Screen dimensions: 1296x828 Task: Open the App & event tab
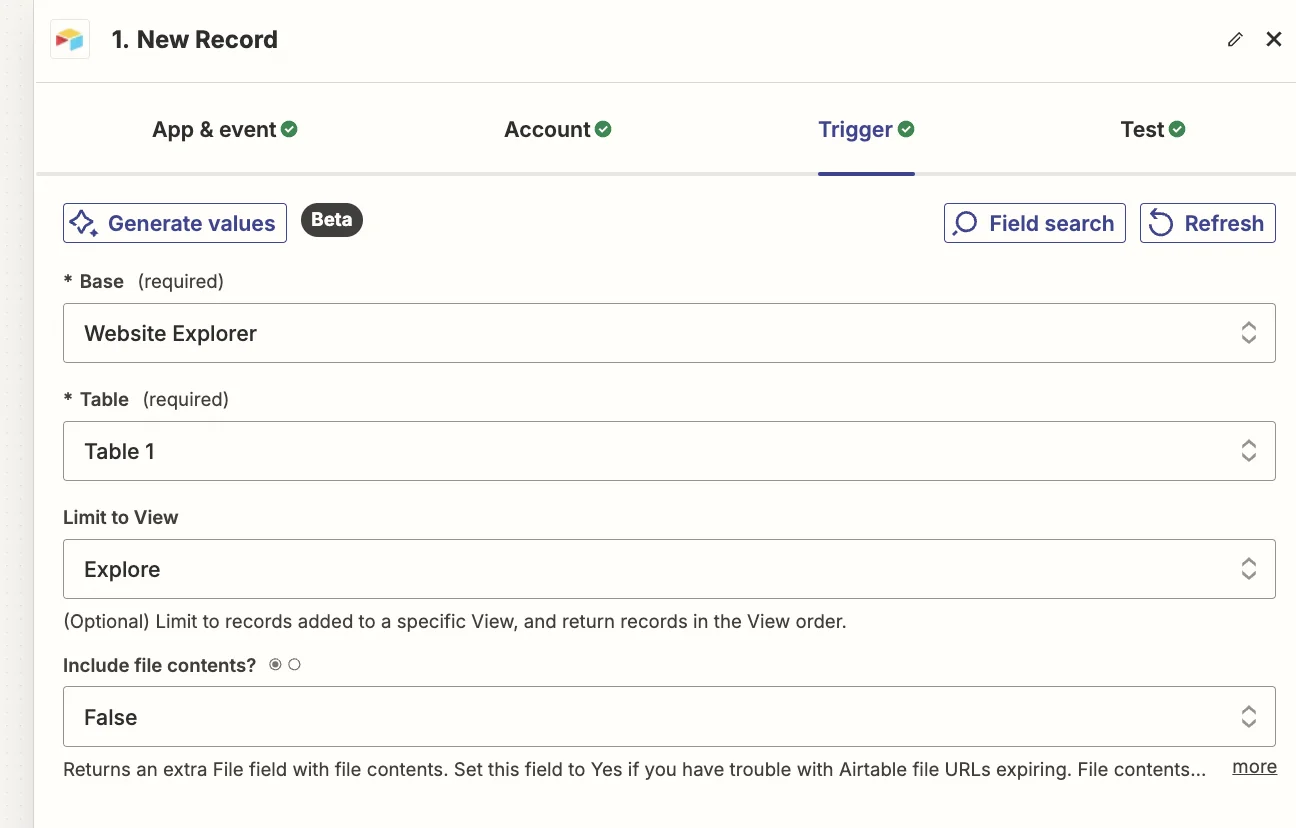click(225, 130)
